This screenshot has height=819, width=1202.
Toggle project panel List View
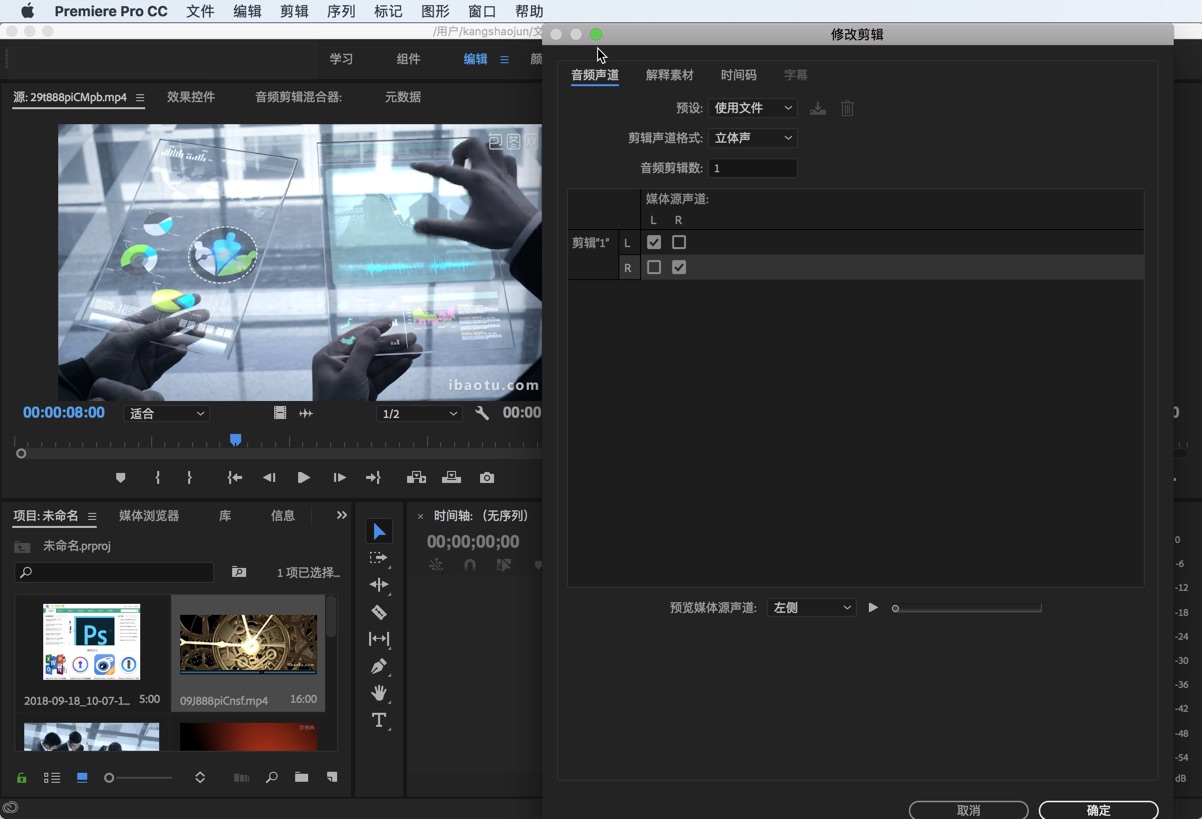click(x=51, y=777)
